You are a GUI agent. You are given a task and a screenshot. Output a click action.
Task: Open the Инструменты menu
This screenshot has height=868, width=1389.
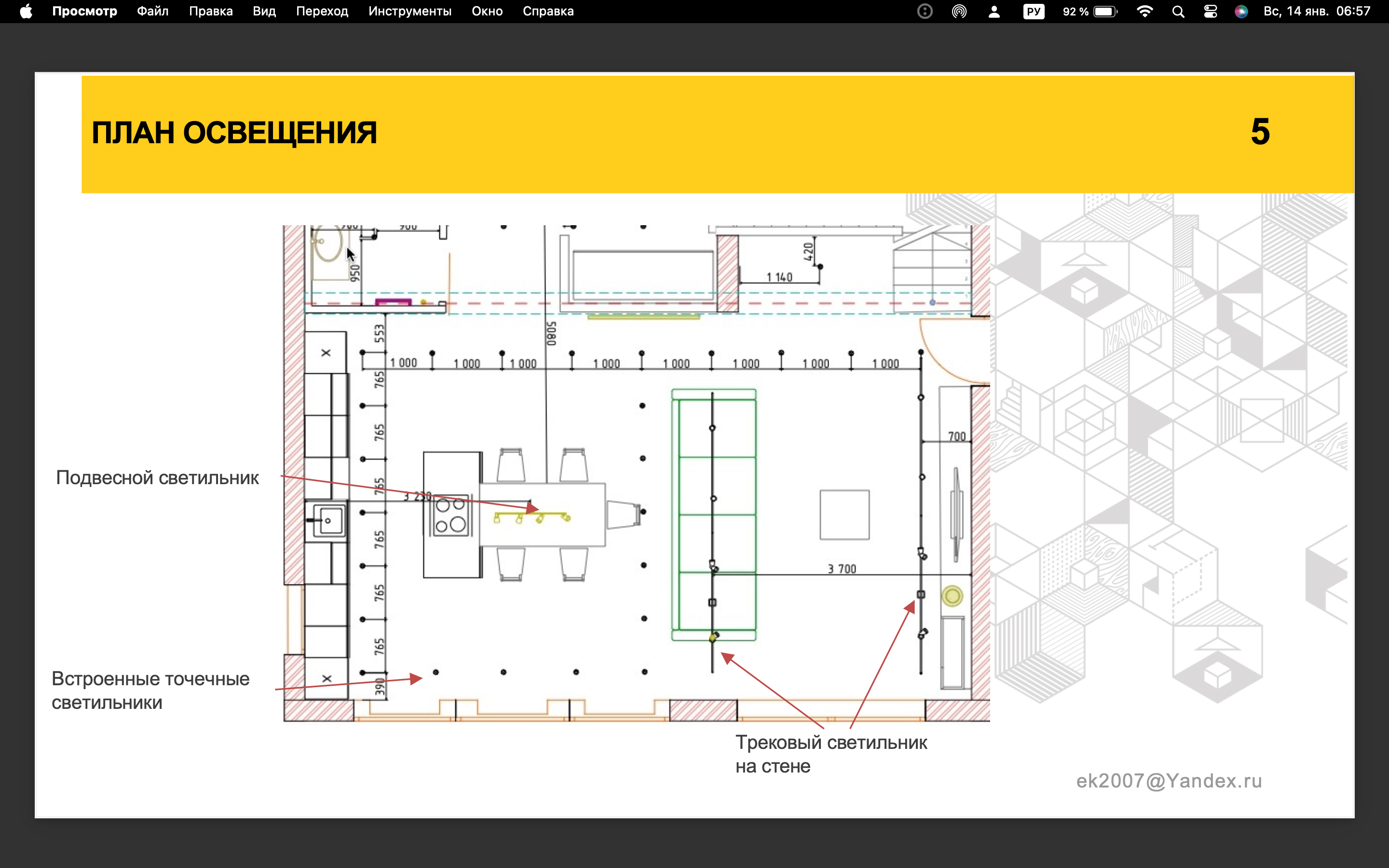[x=410, y=12]
